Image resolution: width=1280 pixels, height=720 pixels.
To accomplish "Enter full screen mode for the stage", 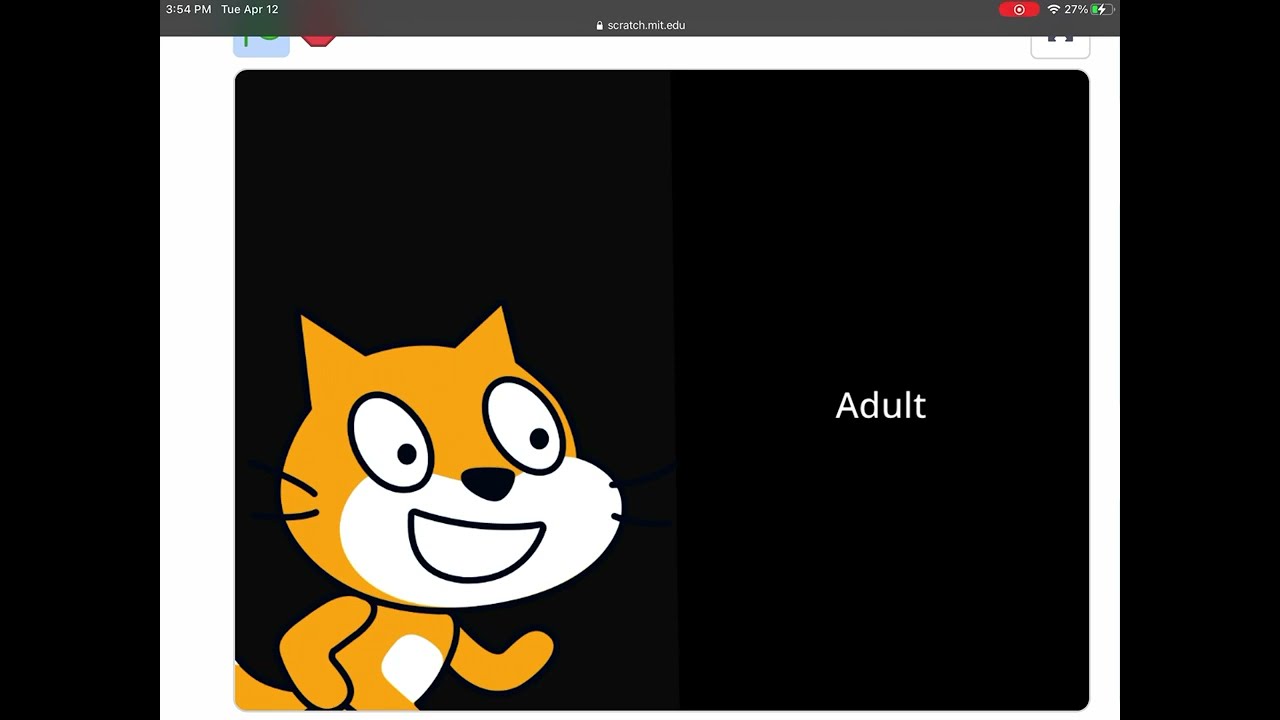I will 1060,46.
